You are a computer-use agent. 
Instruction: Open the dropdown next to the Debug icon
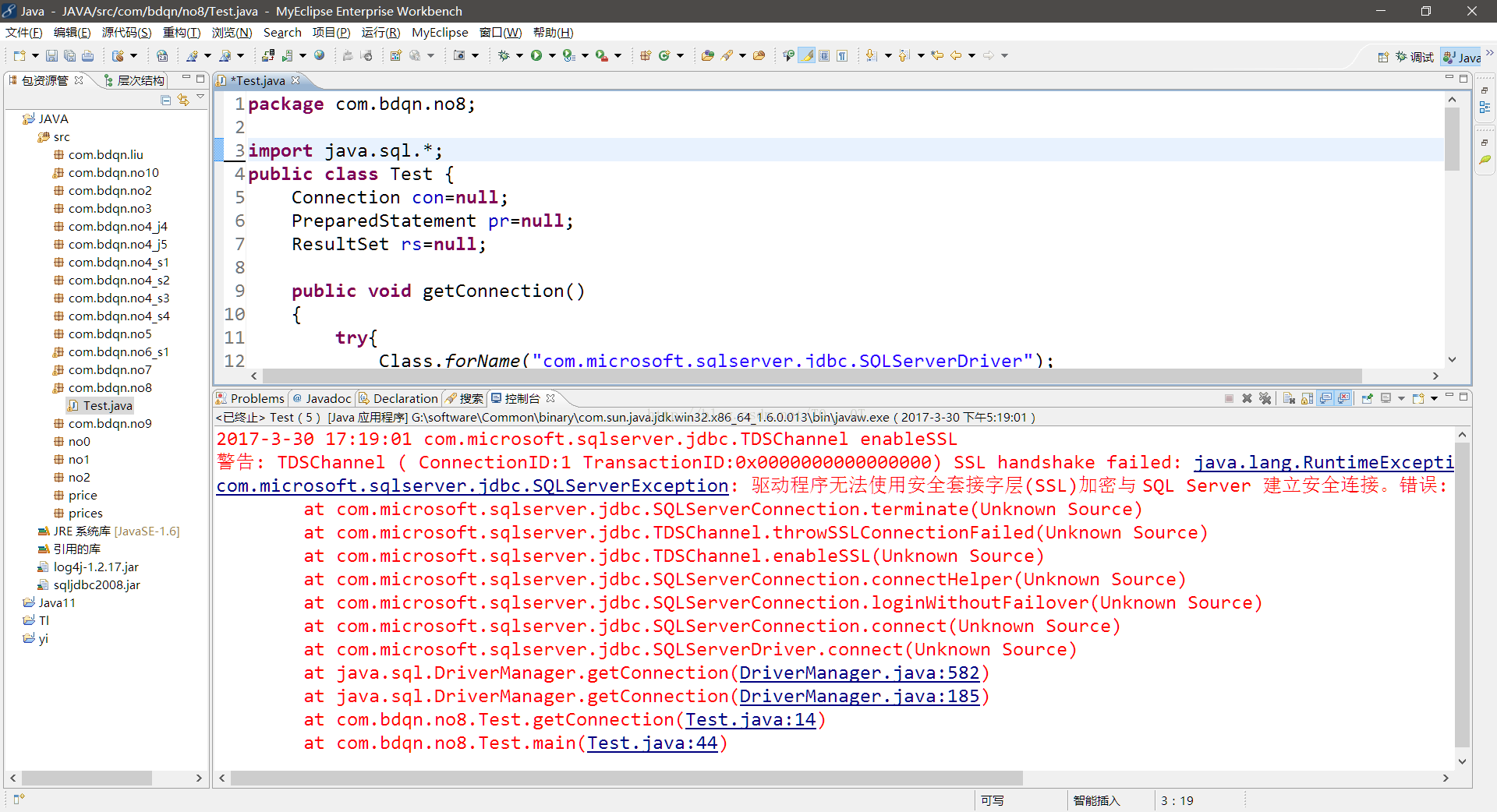[x=519, y=55]
